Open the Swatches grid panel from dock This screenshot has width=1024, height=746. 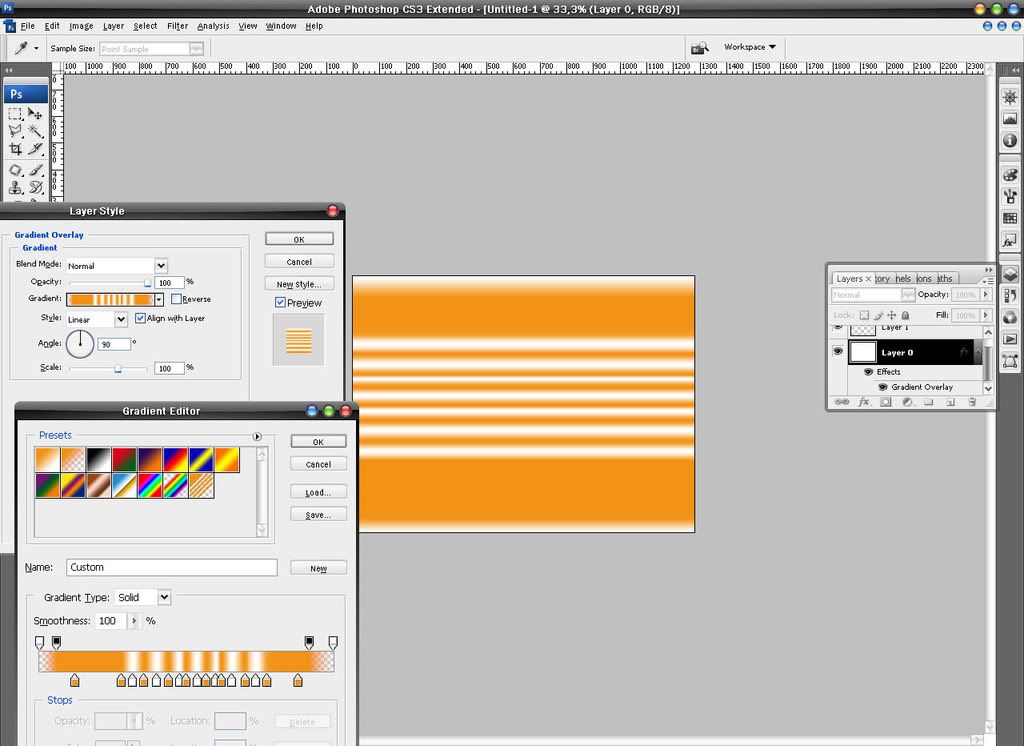[1010, 218]
